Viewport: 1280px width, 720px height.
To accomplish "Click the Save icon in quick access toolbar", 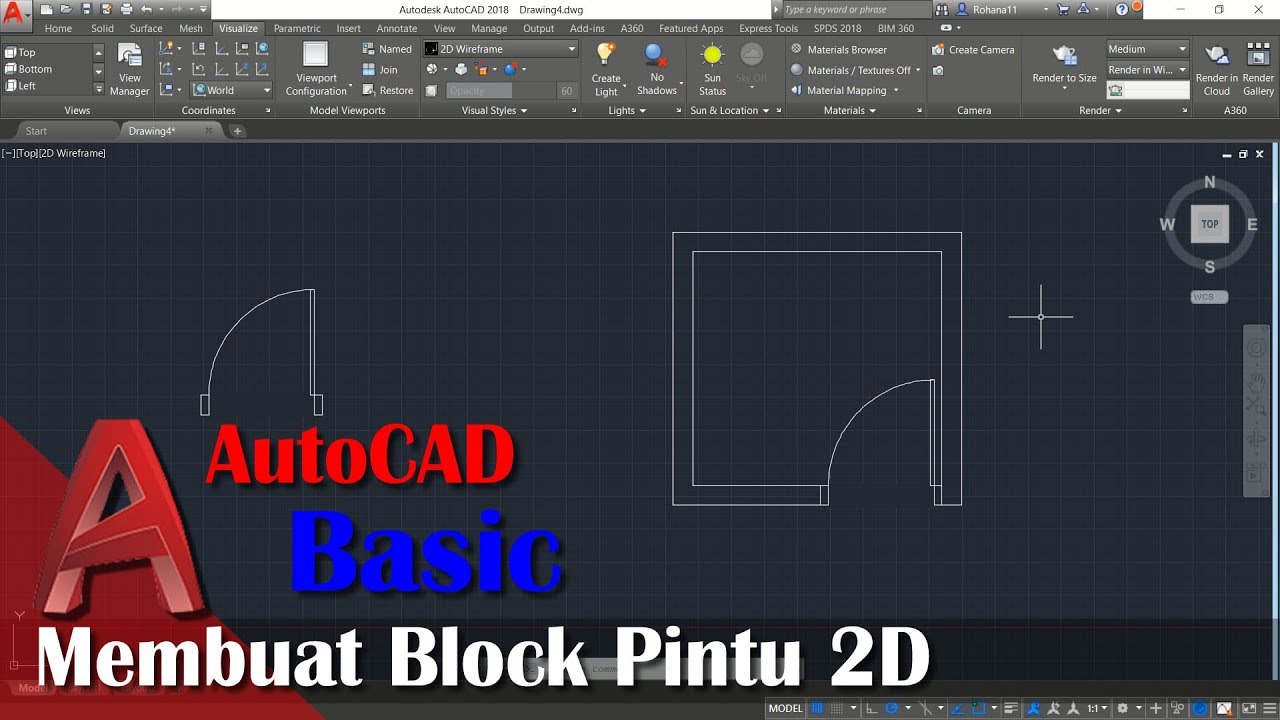I will (87, 9).
